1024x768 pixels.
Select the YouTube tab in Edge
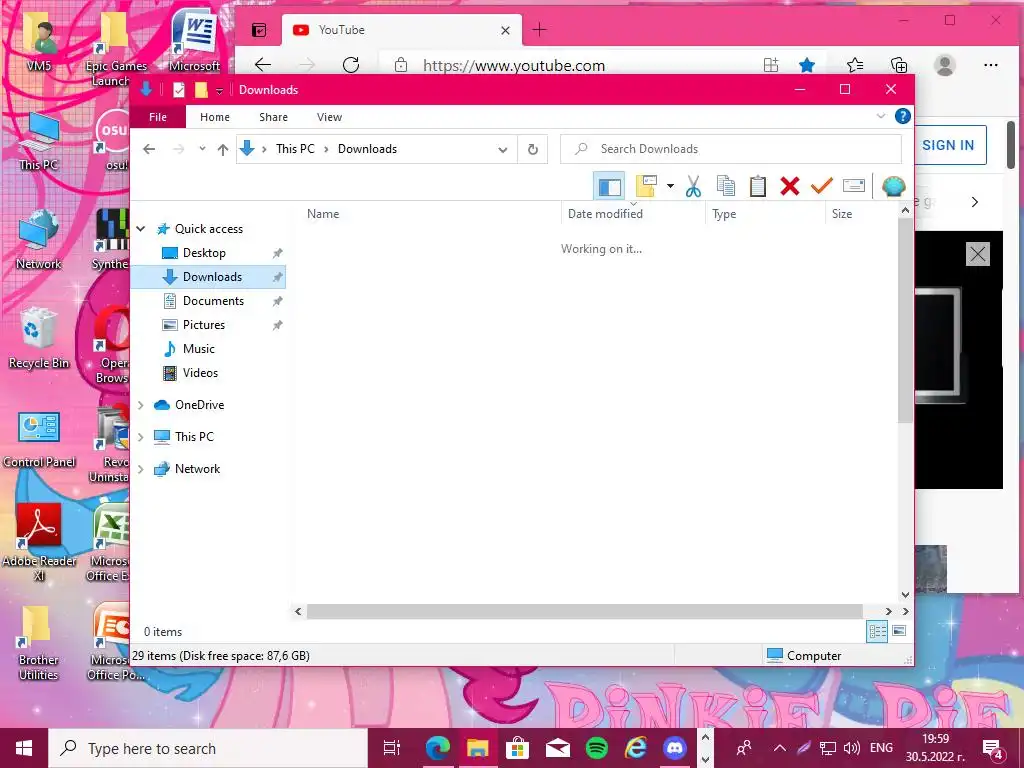tap(401, 30)
